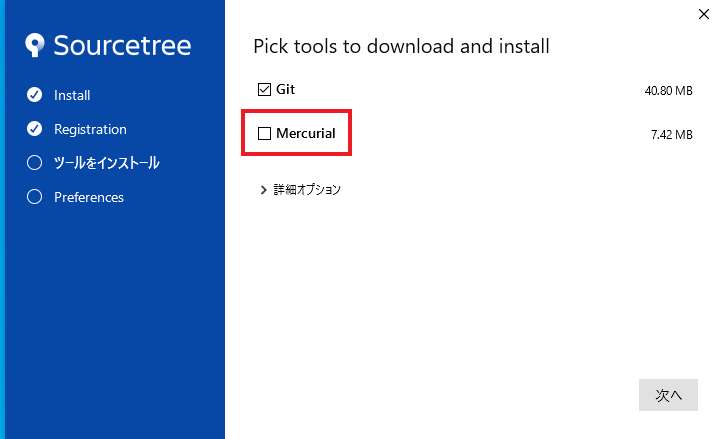Click the Preferences step circle icon

point(34,197)
